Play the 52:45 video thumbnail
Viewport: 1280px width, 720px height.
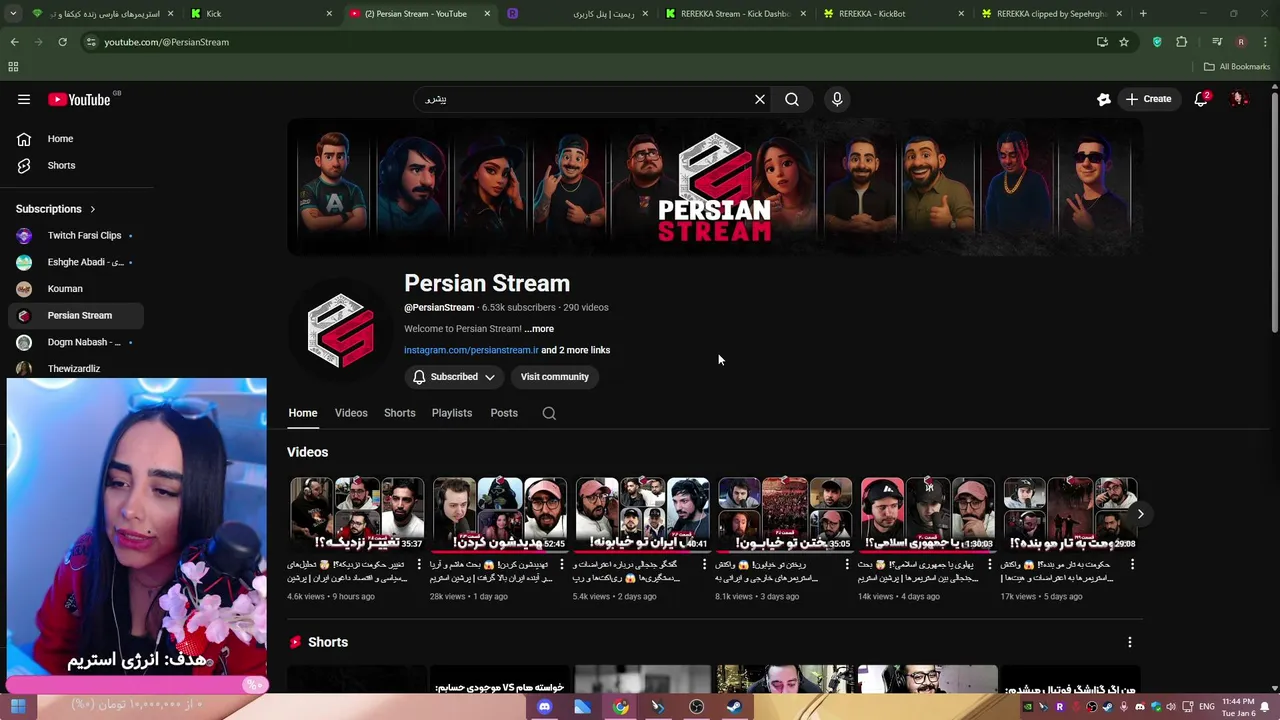click(x=499, y=514)
